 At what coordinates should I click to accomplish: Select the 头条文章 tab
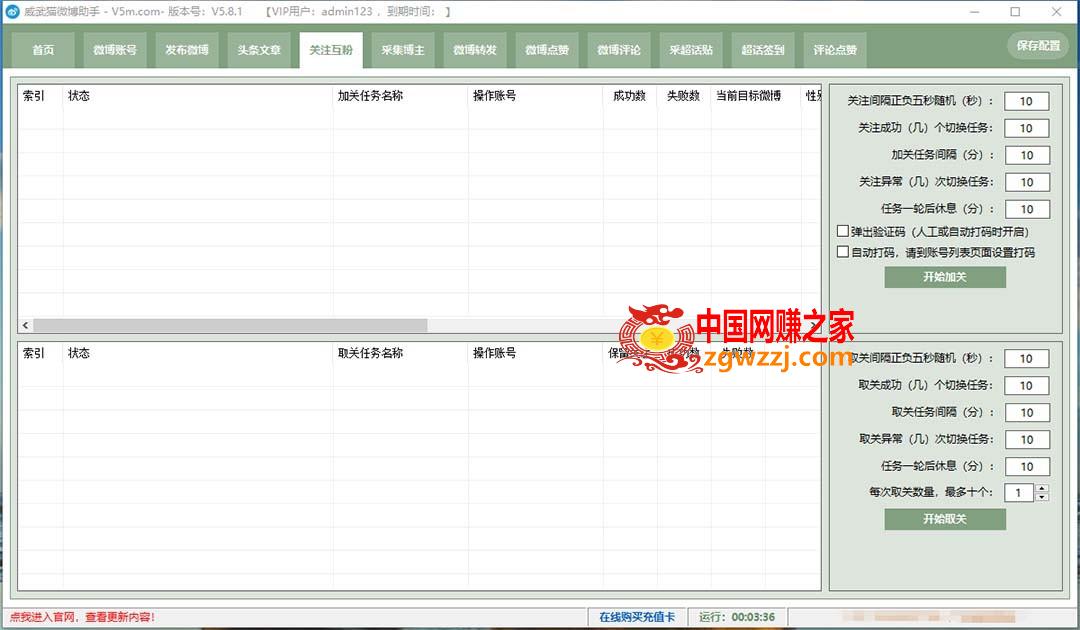[x=259, y=50]
